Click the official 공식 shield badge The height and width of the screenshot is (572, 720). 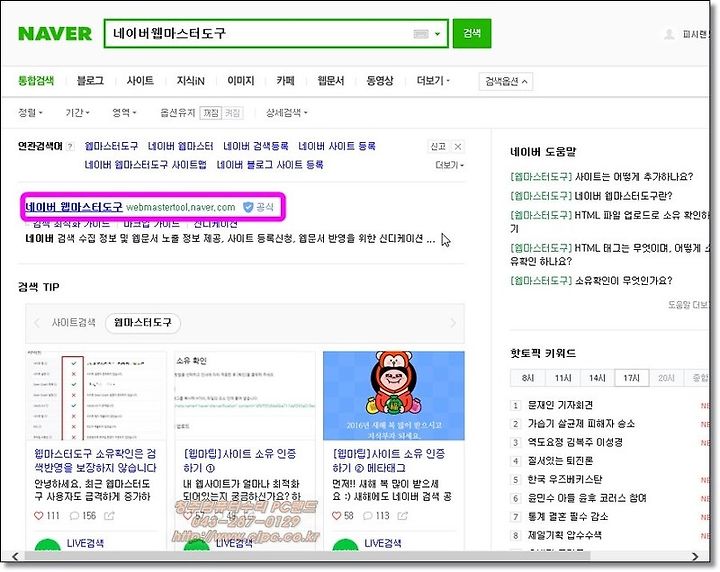258,207
